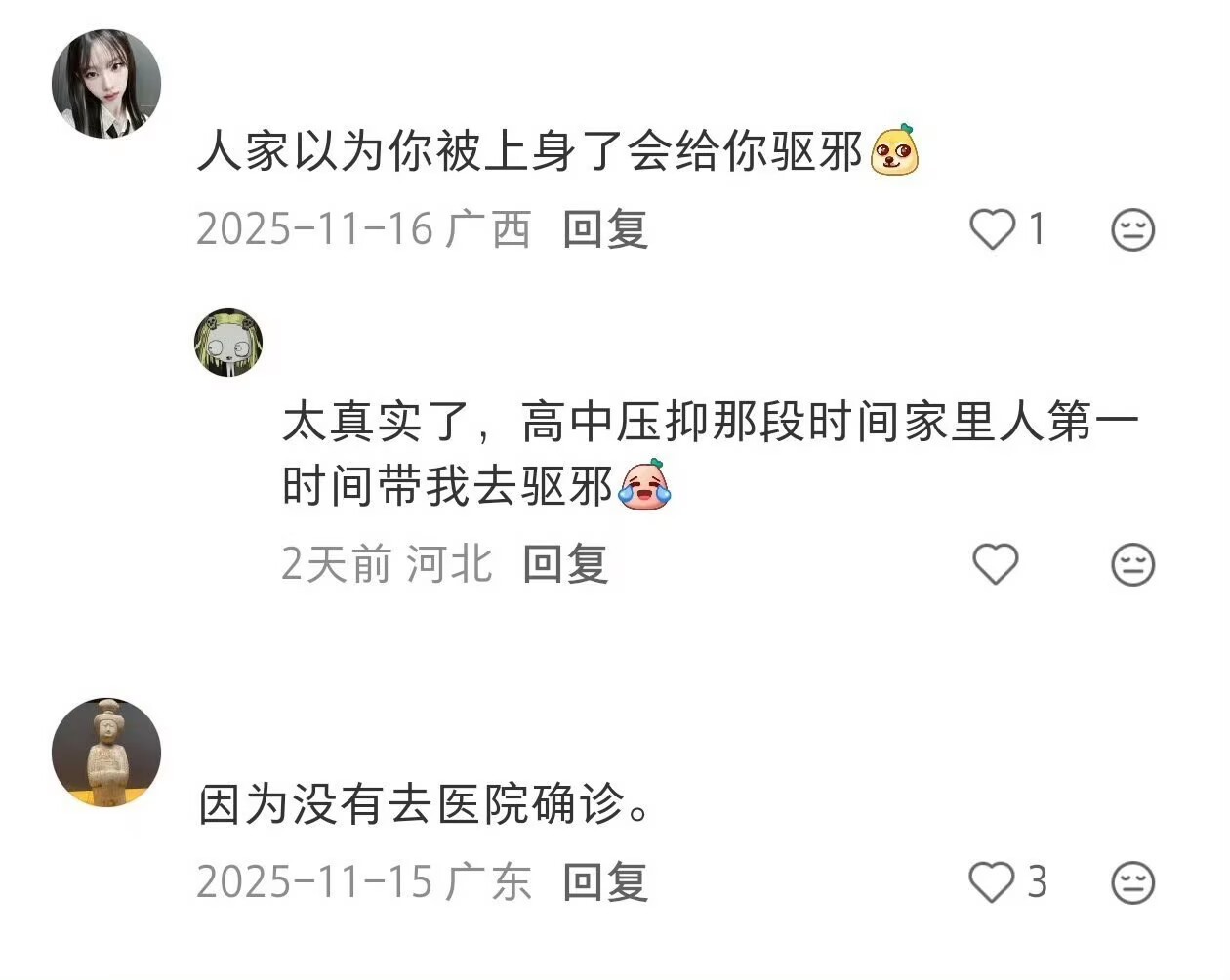The image size is (1230, 980).
Task: Tap the crying-laughing emoji in the reply
Action: (645, 485)
